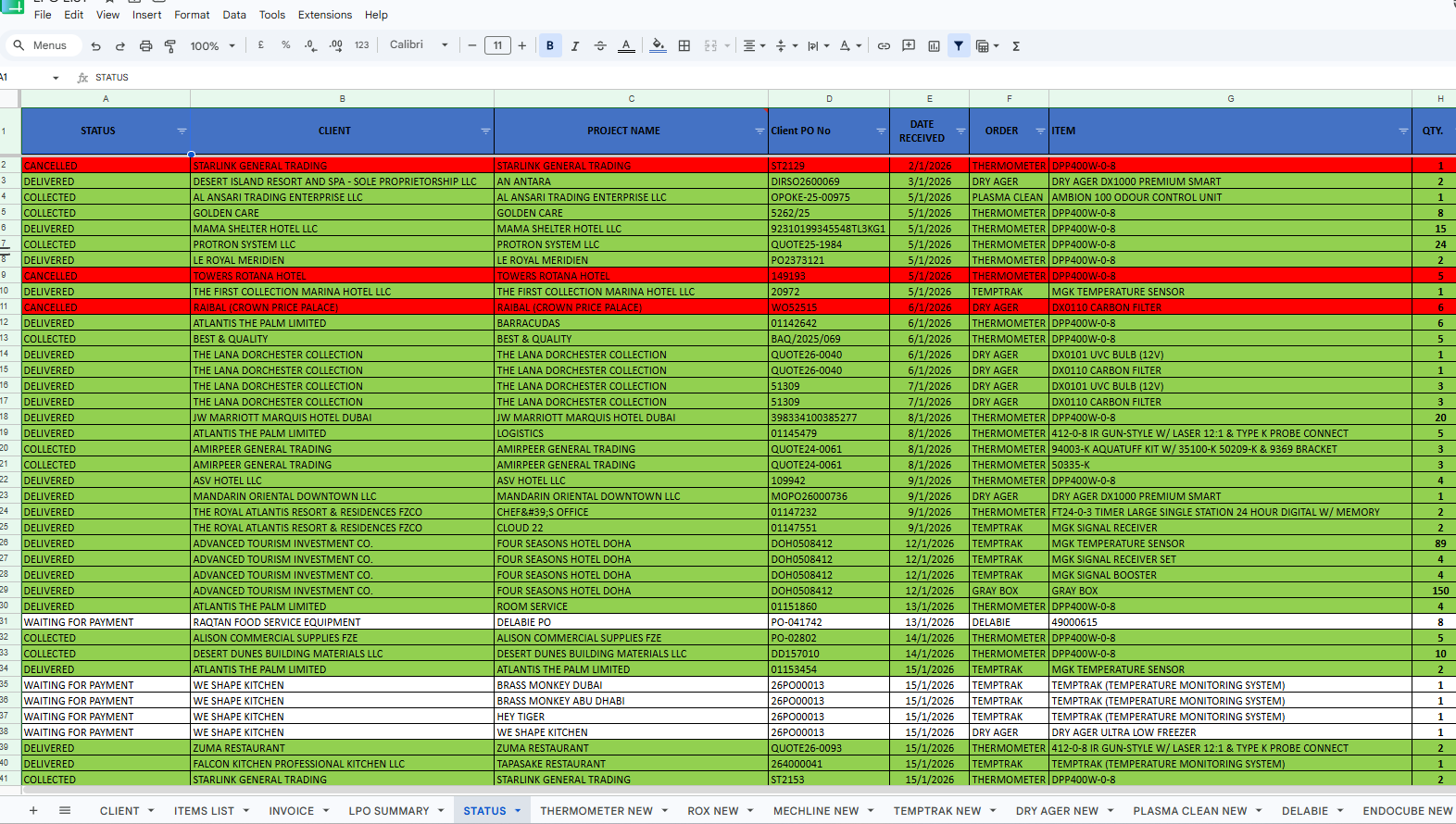Open ITEM column filter icon
This screenshot has height=824, width=1456.
click(x=1403, y=131)
